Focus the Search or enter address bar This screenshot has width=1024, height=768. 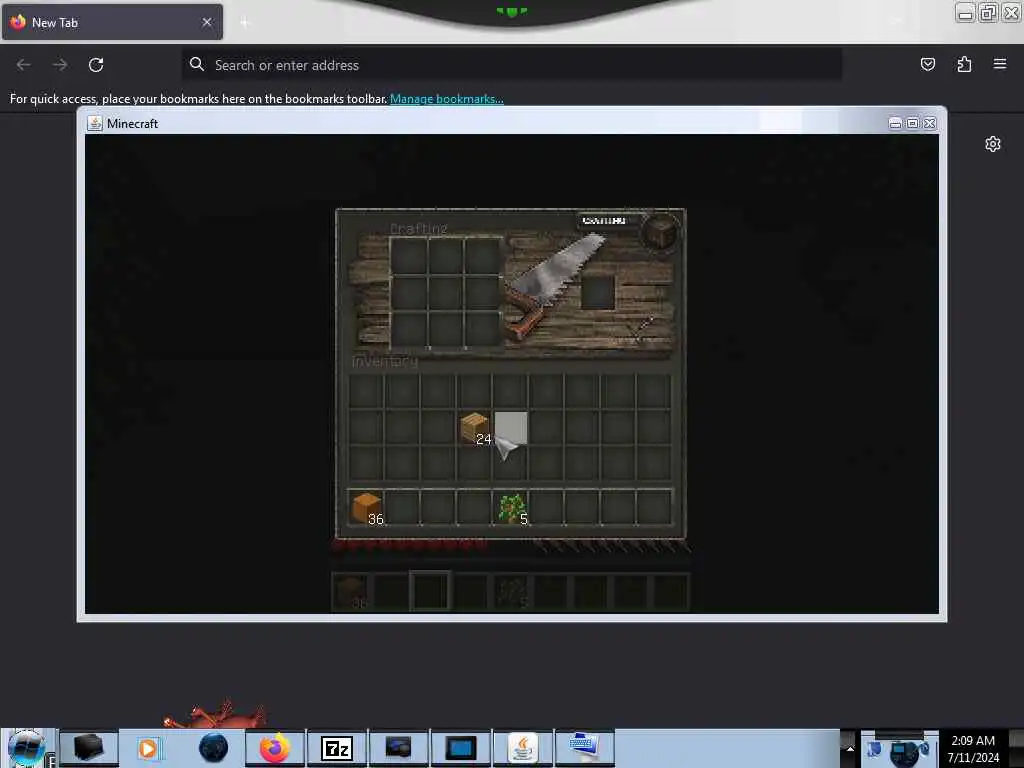pos(511,65)
